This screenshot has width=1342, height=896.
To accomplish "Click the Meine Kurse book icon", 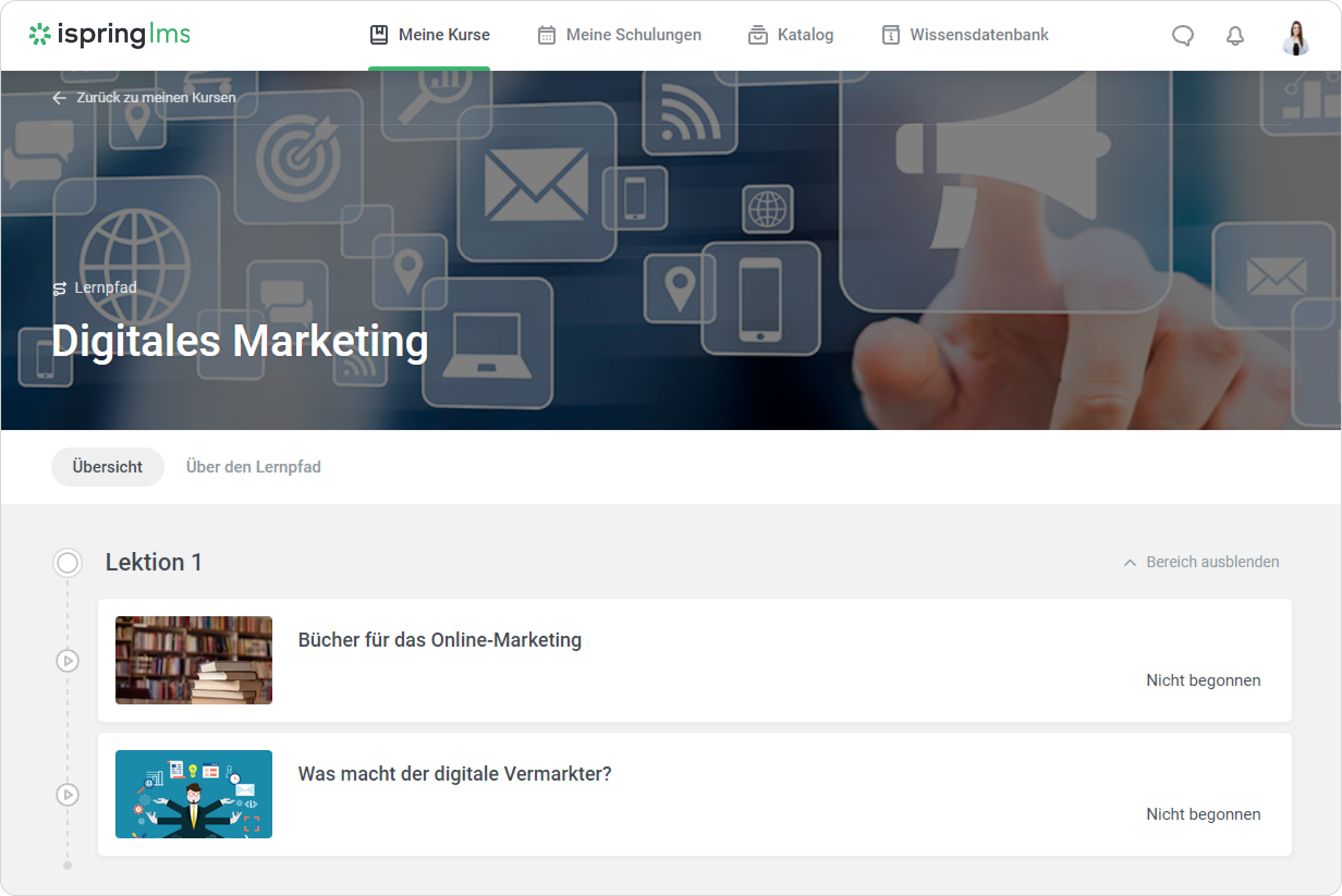I will tap(379, 35).
